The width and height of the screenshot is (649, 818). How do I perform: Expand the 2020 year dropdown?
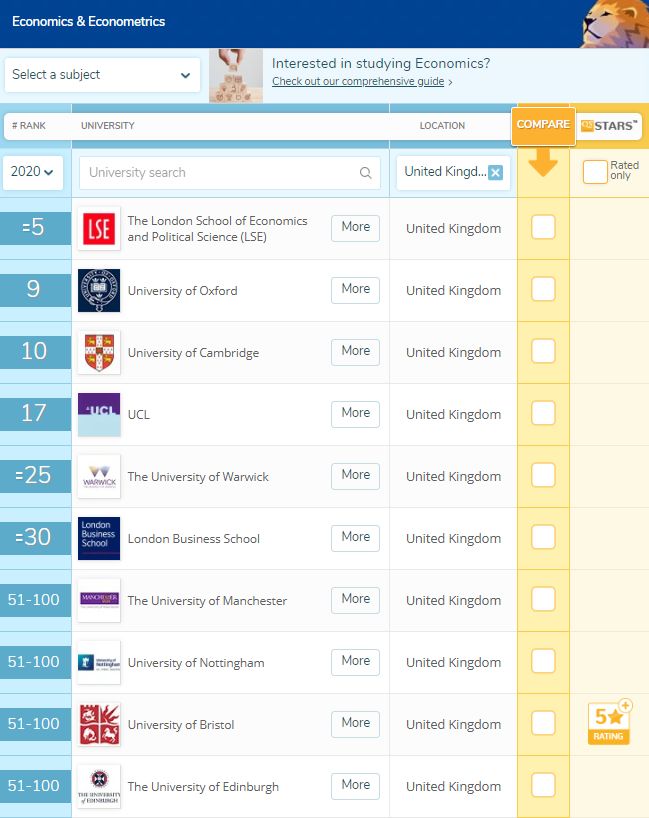pos(32,172)
